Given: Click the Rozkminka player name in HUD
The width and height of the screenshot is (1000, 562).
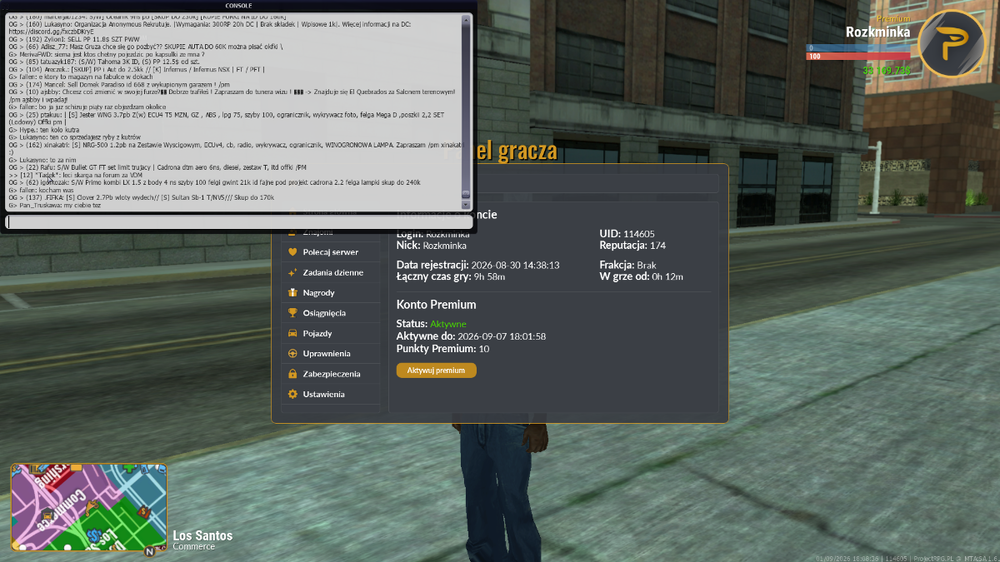Looking at the screenshot, I should tap(878, 32).
